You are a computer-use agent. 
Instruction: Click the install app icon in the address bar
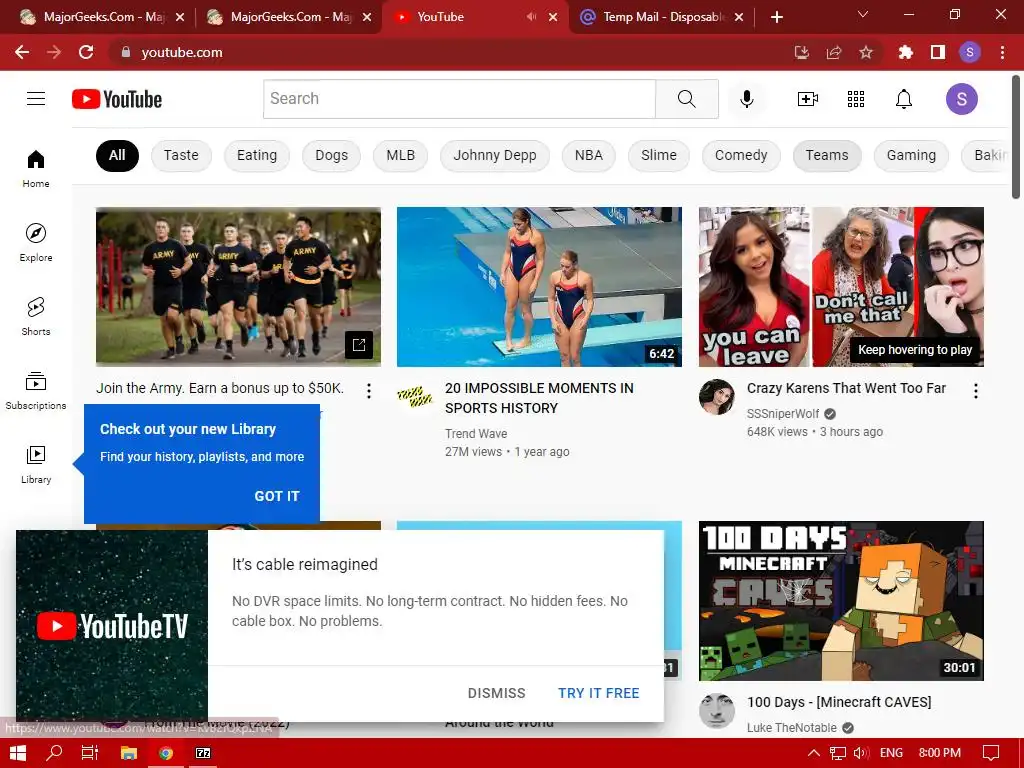pos(802,52)
